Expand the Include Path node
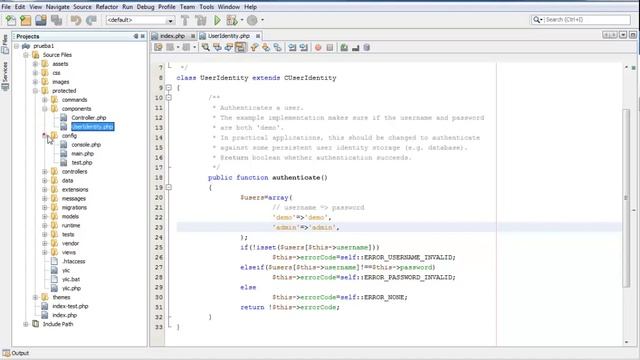 26,324
